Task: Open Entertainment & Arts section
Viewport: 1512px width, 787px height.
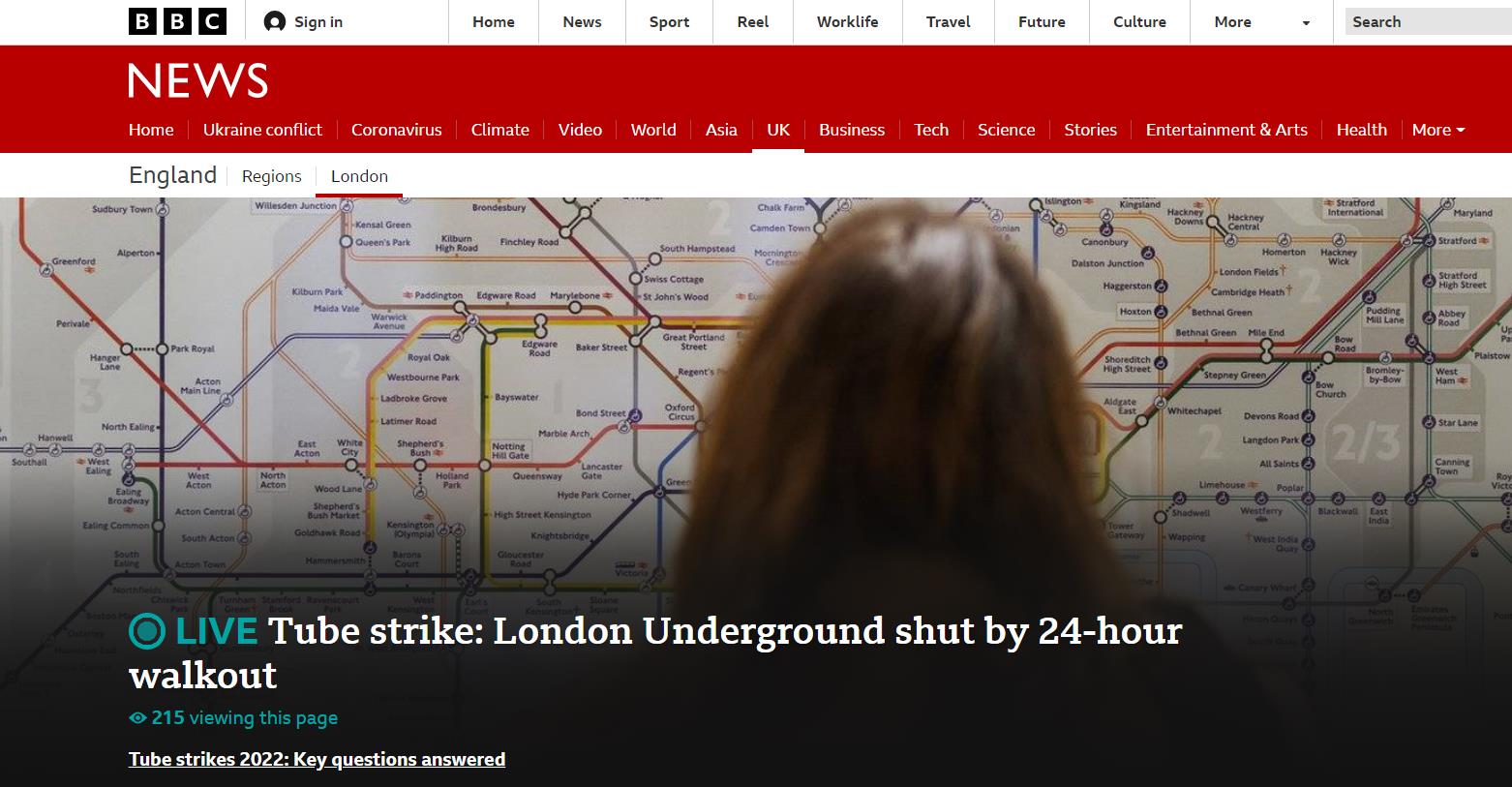Action: click(1226, 130)
